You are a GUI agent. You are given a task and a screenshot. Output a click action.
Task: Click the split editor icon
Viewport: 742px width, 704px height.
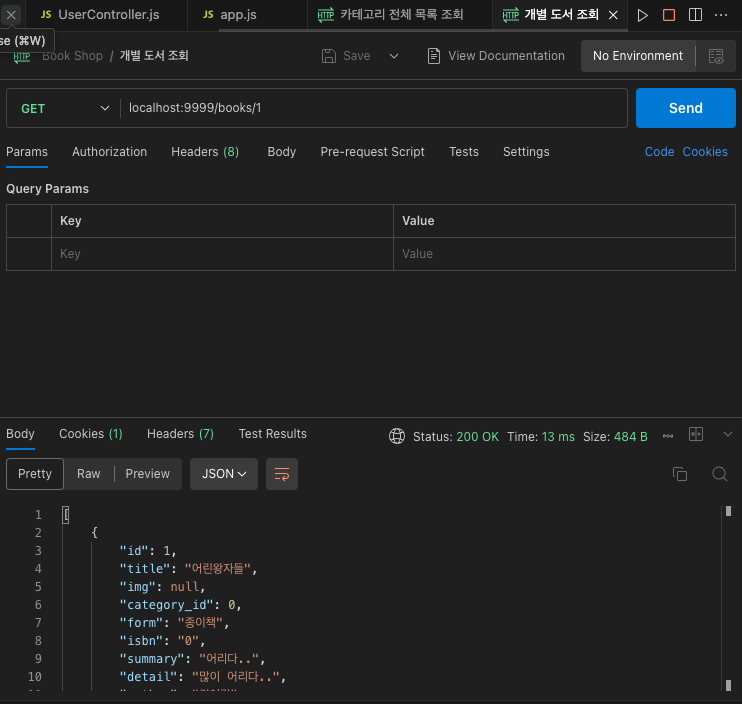(695, 15)
